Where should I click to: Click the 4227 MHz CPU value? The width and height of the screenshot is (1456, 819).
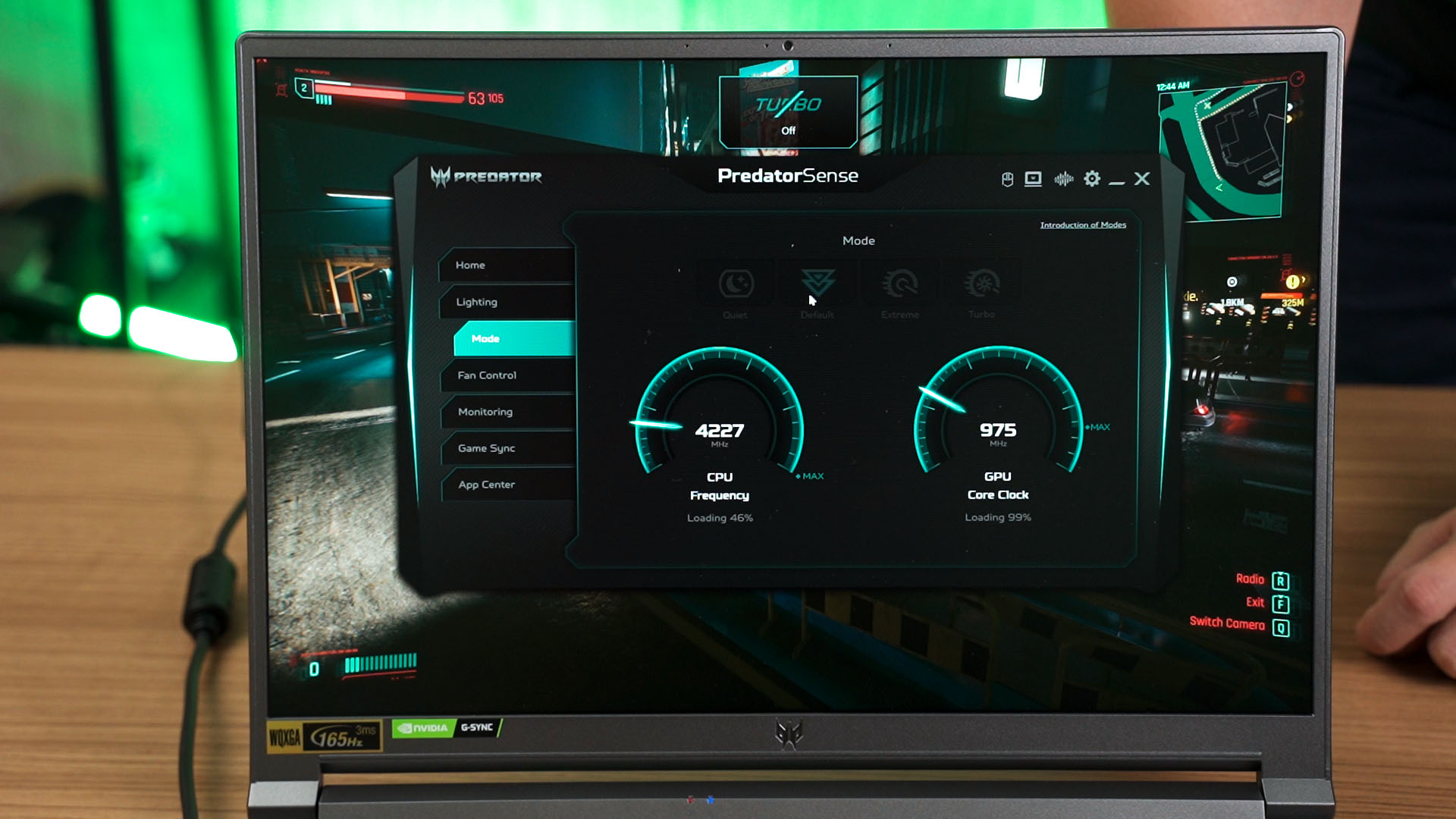[720, 432]
